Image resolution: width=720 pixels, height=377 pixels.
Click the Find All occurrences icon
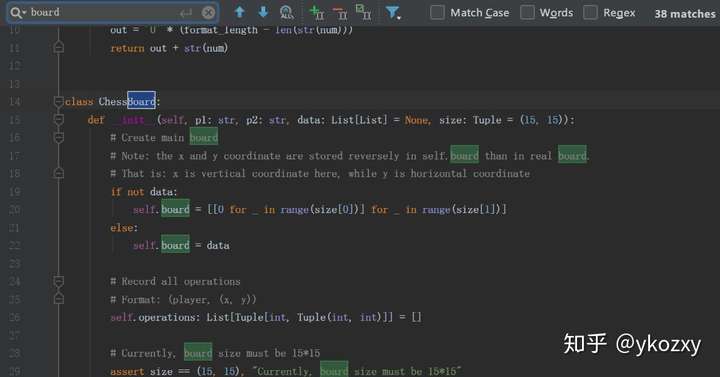[287, 12]
